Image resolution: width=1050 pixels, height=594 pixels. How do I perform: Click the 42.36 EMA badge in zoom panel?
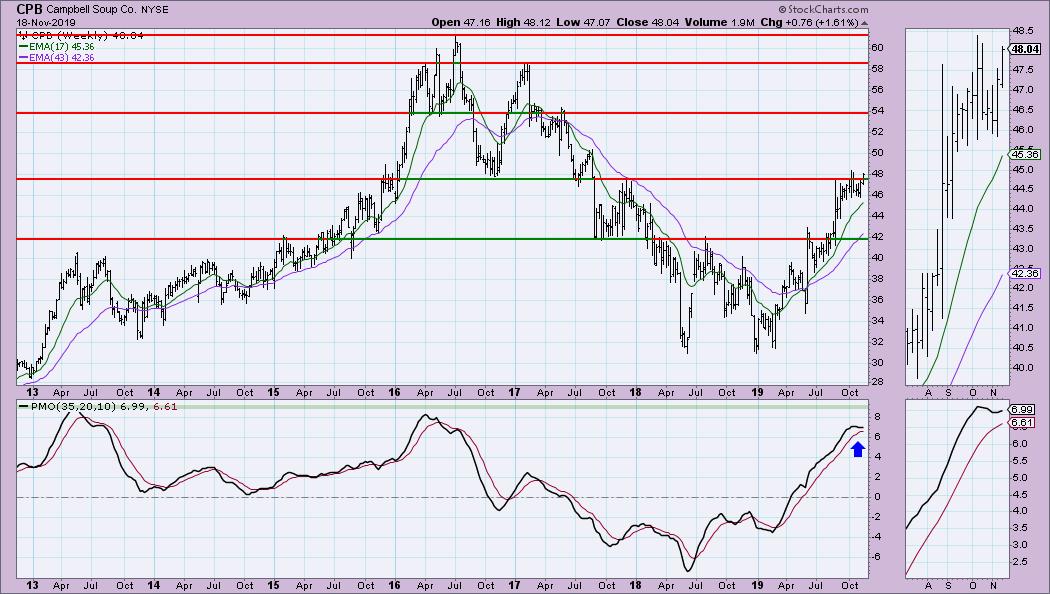(x=1025, y=273)
